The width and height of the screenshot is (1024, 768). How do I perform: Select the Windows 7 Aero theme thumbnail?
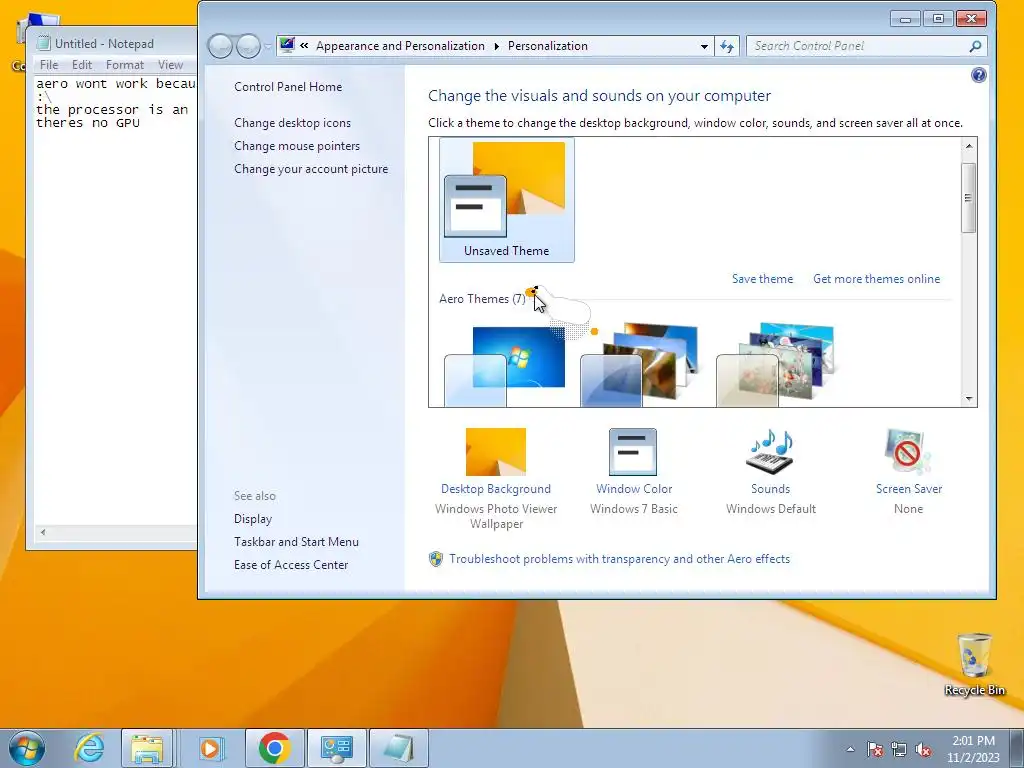point(505,366)
